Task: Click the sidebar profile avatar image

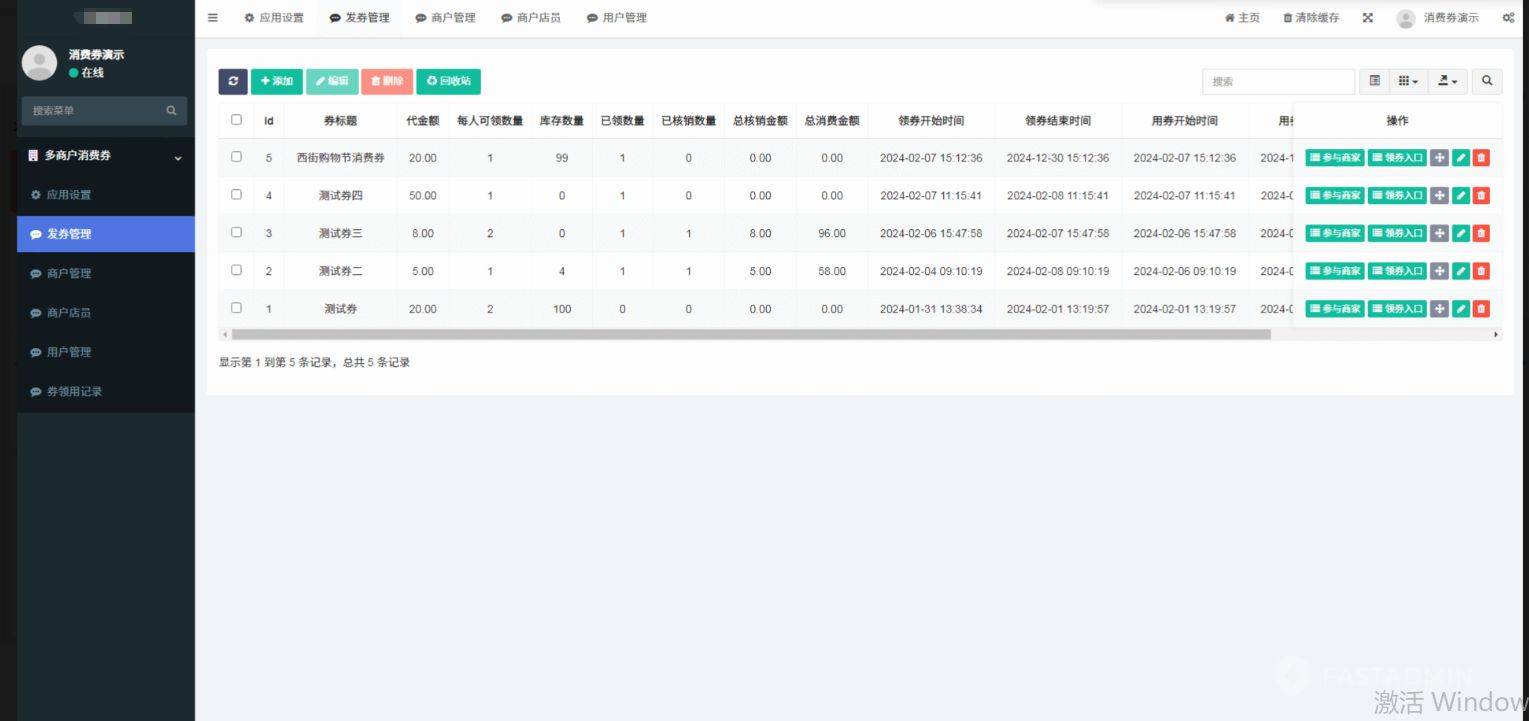Action: click(39, 63)
